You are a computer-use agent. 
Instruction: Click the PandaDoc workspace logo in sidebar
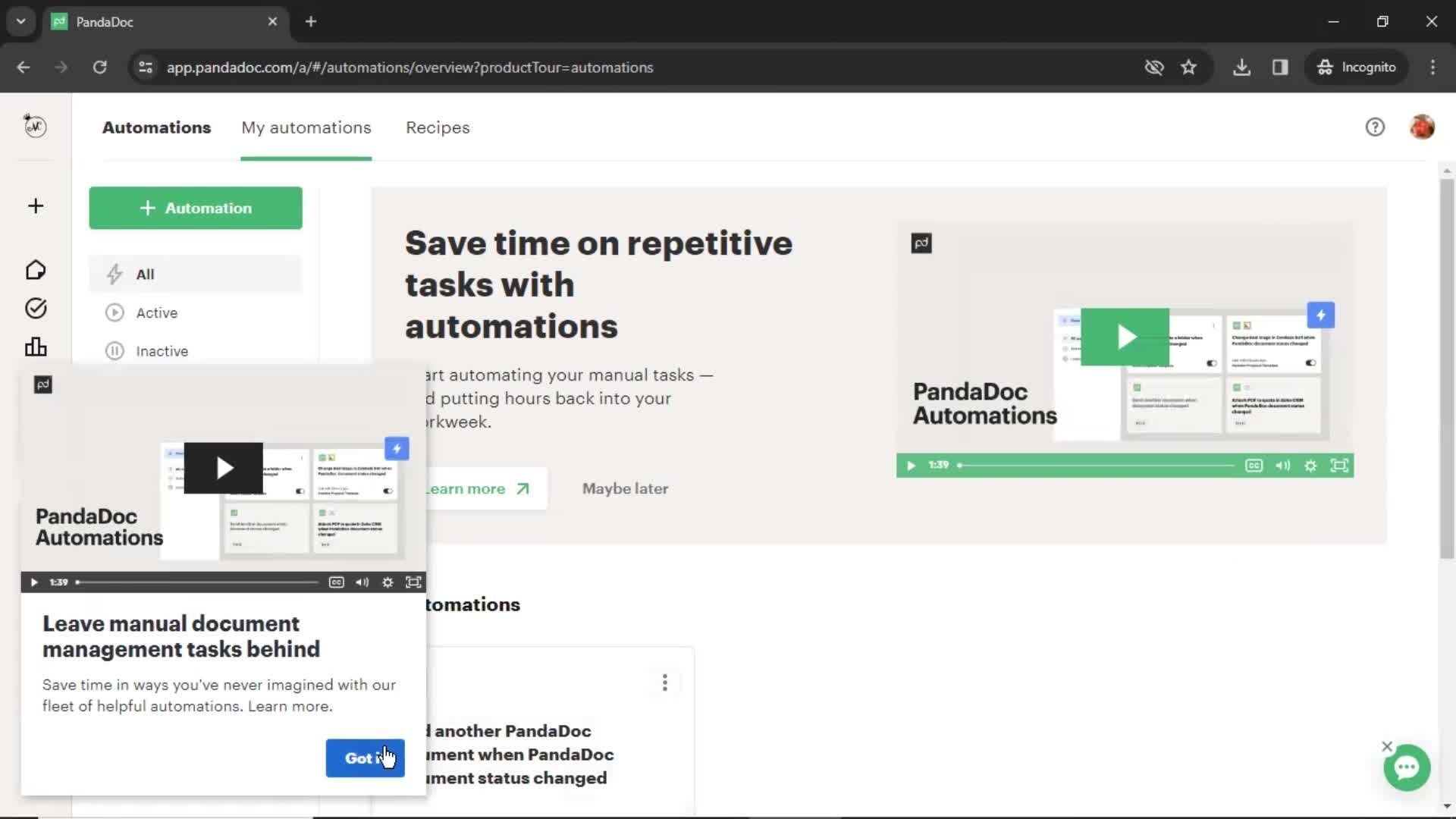tap(36, 126)
